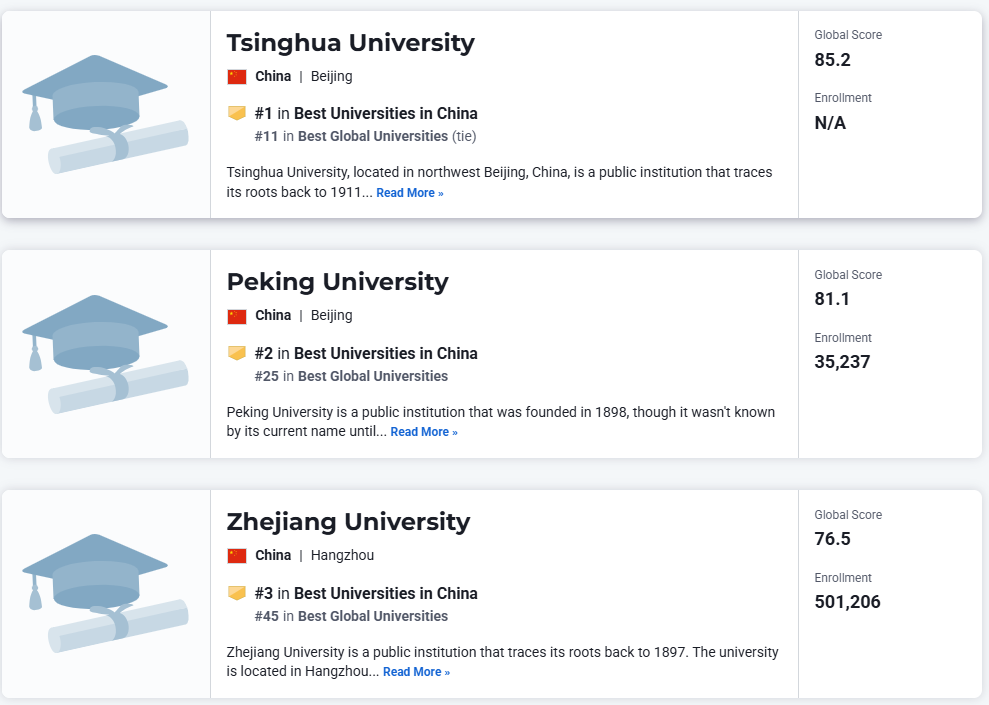The width and height of the screenshot is (989, 705).
Task: Click China flag icon under Peking University
Action: [237, 316]
